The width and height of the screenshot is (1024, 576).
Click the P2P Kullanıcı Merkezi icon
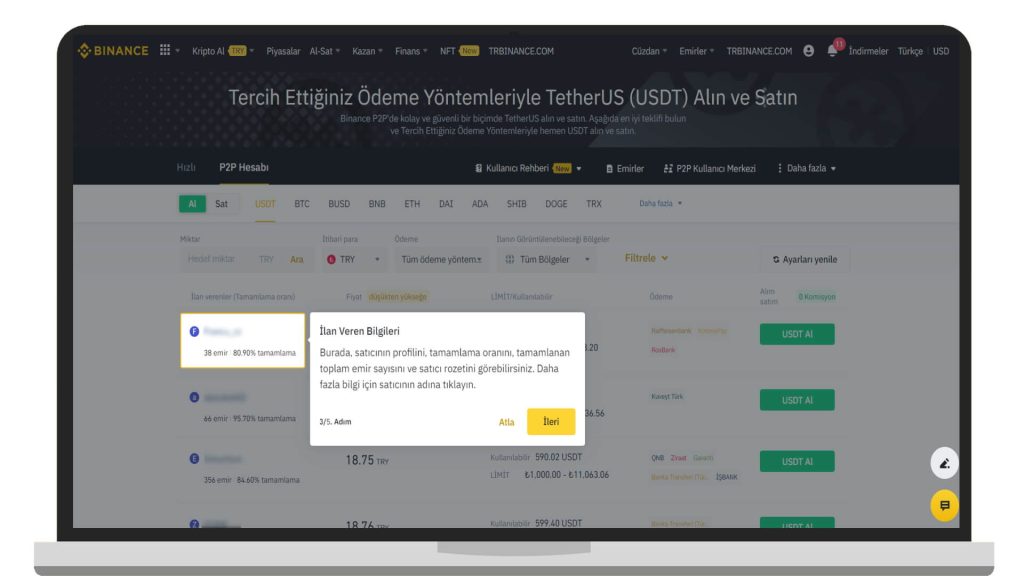[667, 168]
